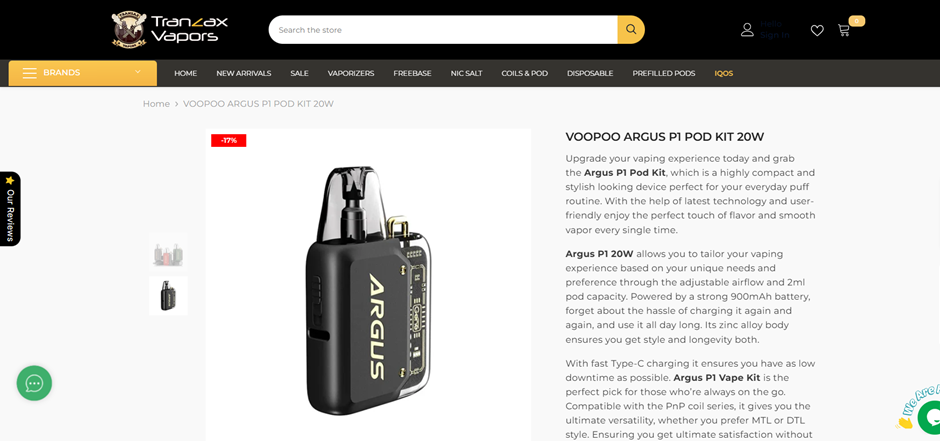
Task: Click the search magnifier button
Action: click(631, 29)
